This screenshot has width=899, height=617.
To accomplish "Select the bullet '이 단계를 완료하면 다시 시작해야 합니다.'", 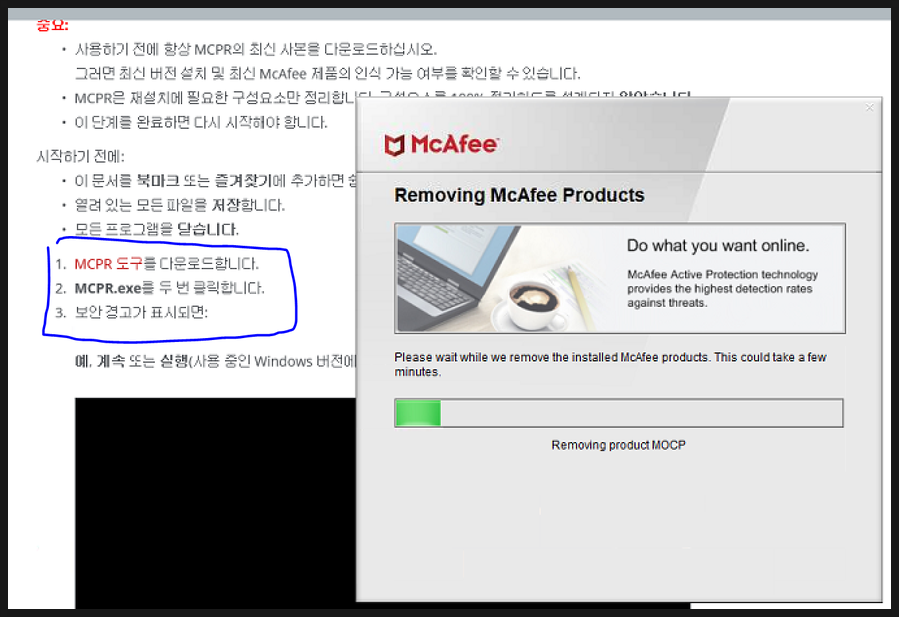I will click(201, 122).
